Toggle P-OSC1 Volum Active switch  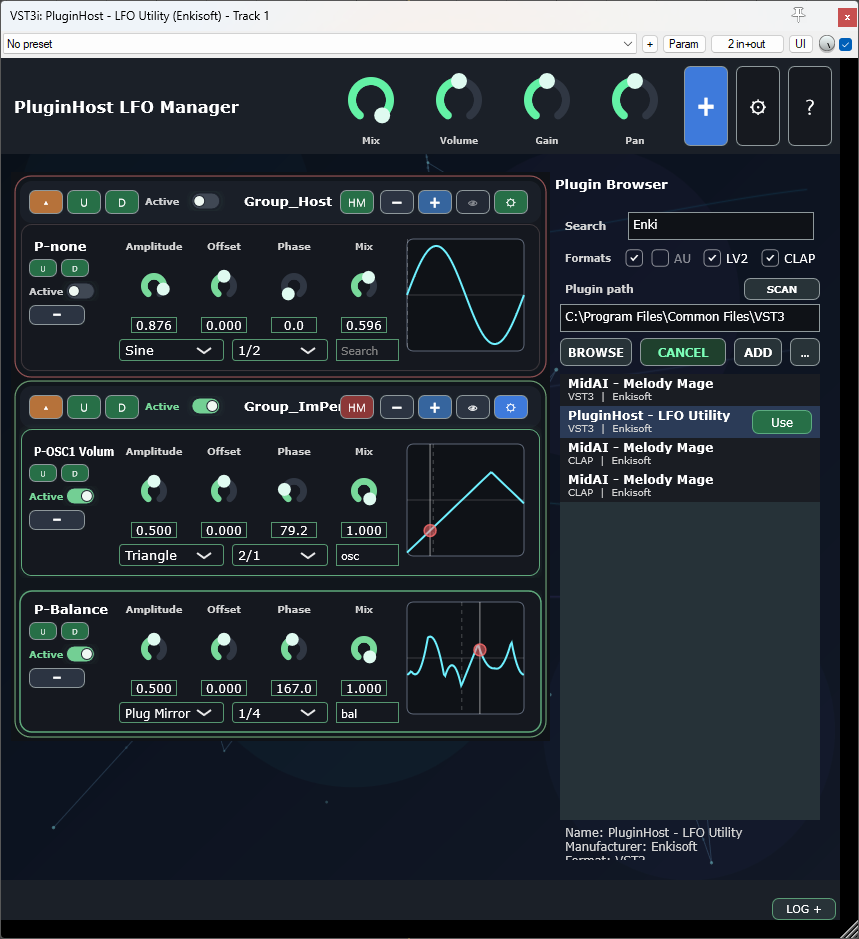(x=80, y=496)
